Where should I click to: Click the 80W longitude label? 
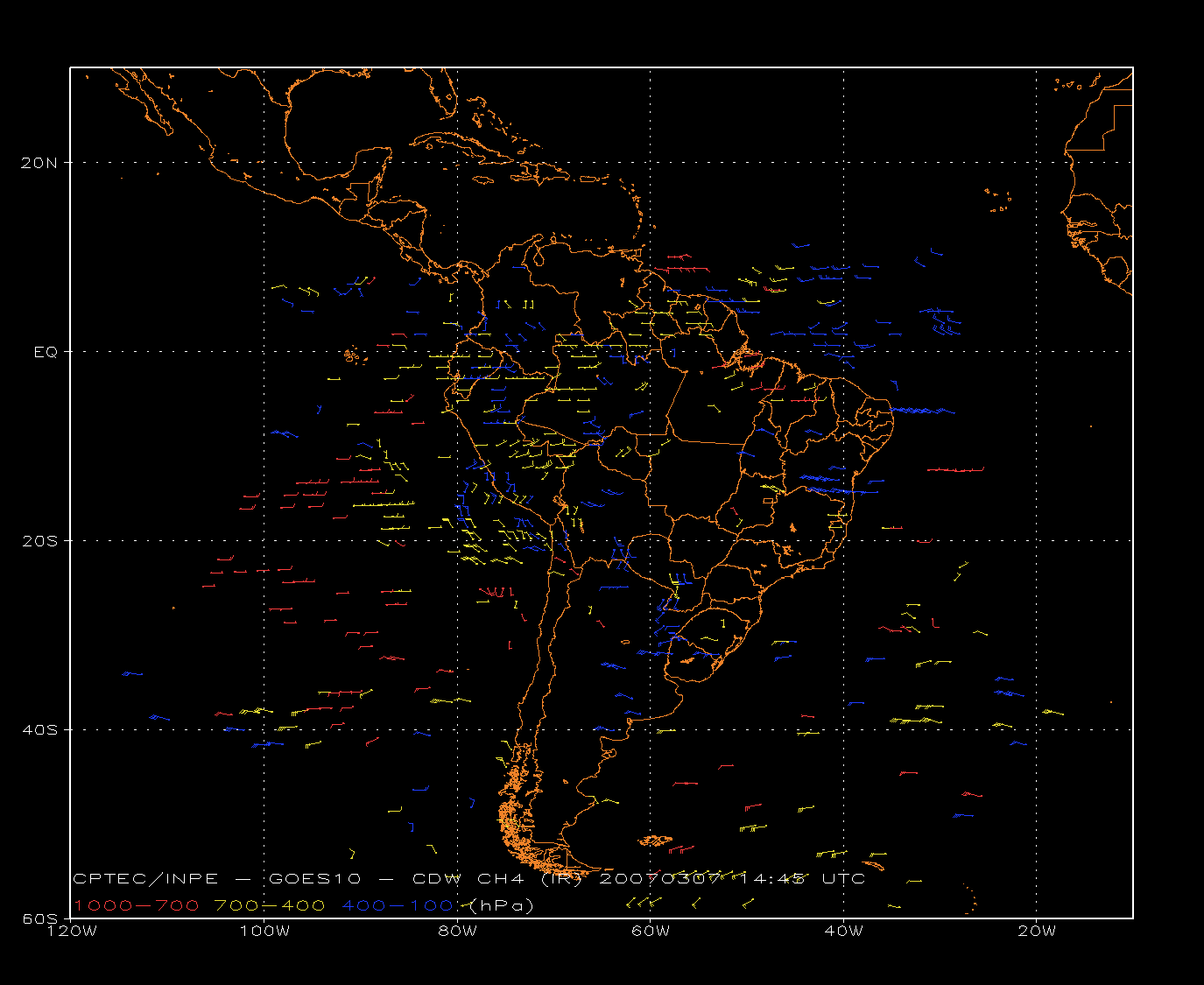(457, 931)
